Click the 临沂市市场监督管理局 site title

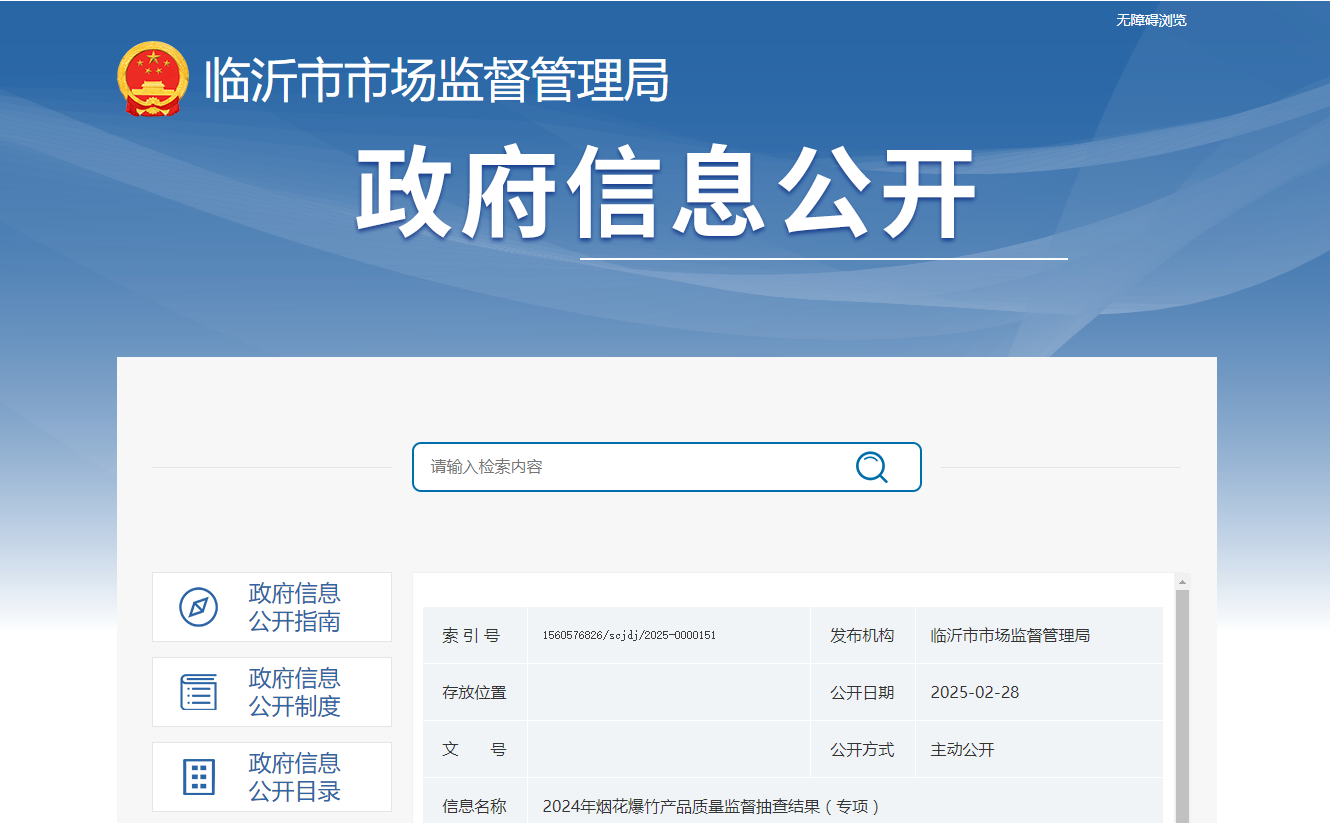[436, 80]
